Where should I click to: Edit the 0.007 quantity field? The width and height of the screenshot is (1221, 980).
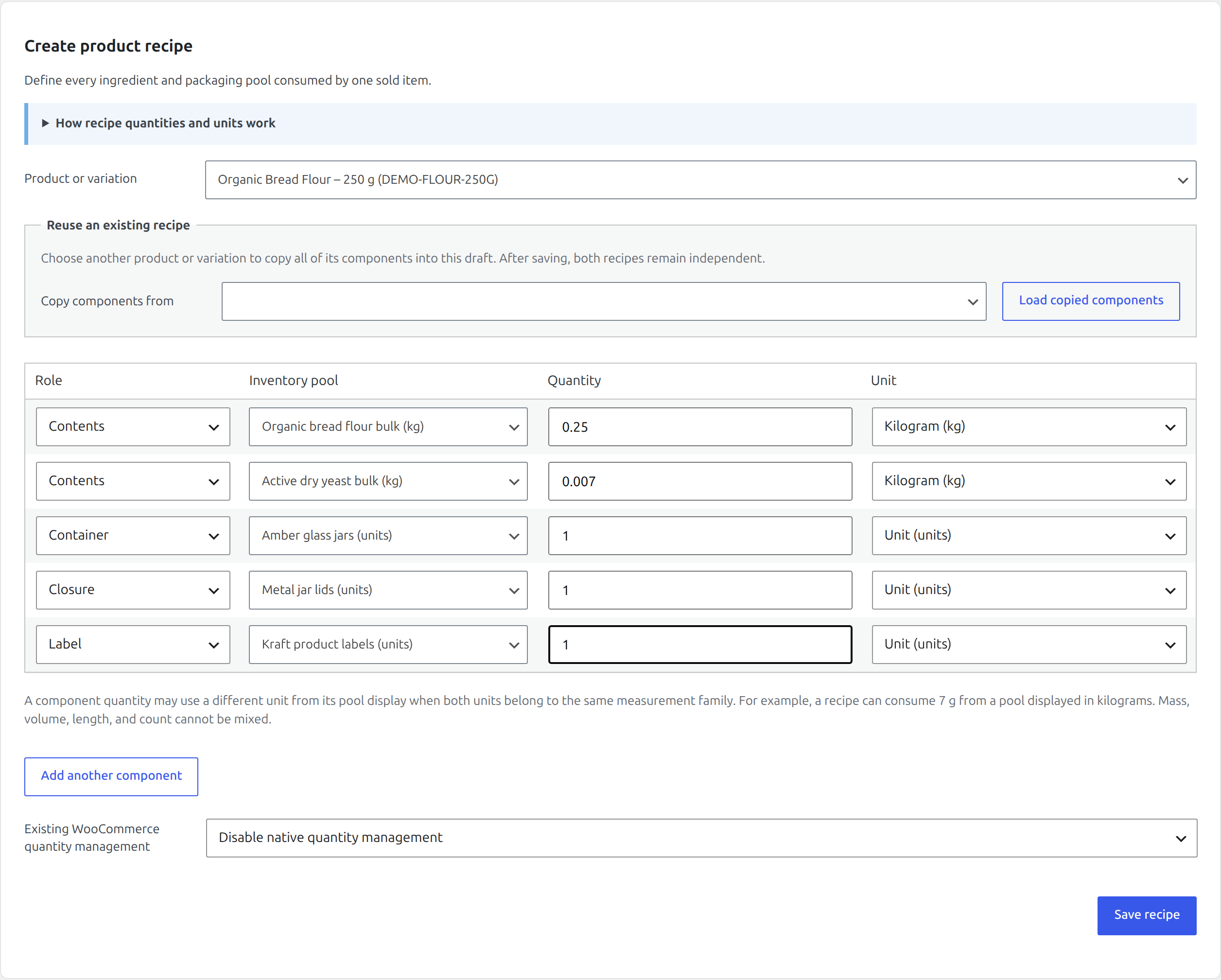point(699,481)
